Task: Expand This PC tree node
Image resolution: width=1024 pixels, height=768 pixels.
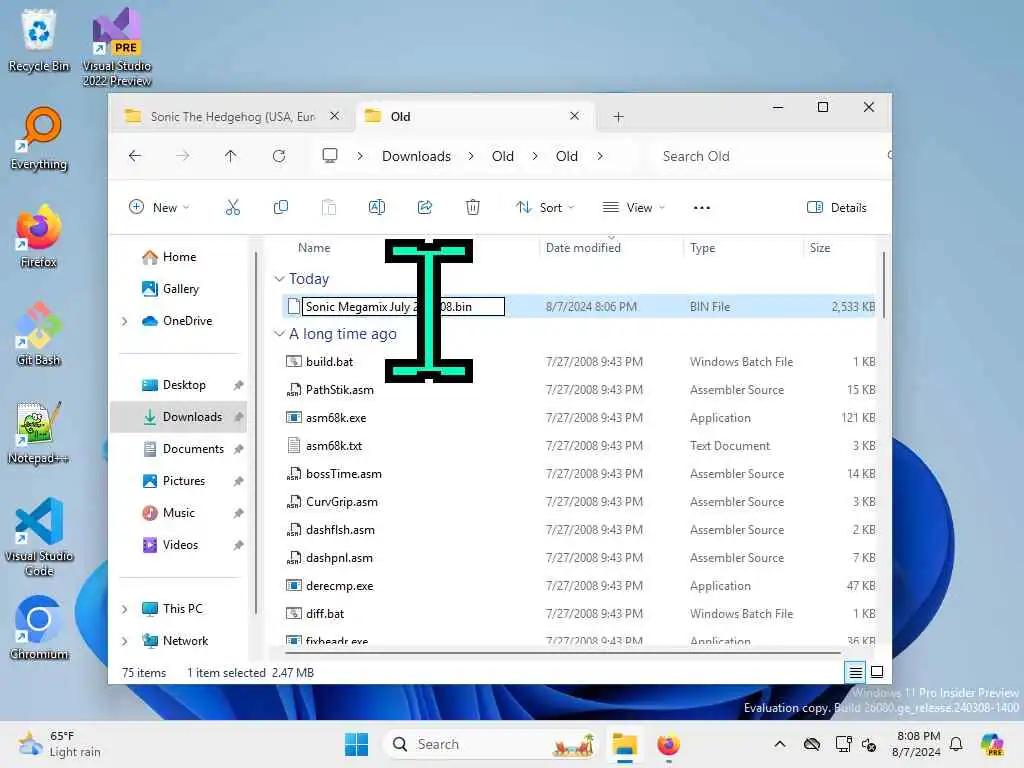Action: tap(124, 609)
